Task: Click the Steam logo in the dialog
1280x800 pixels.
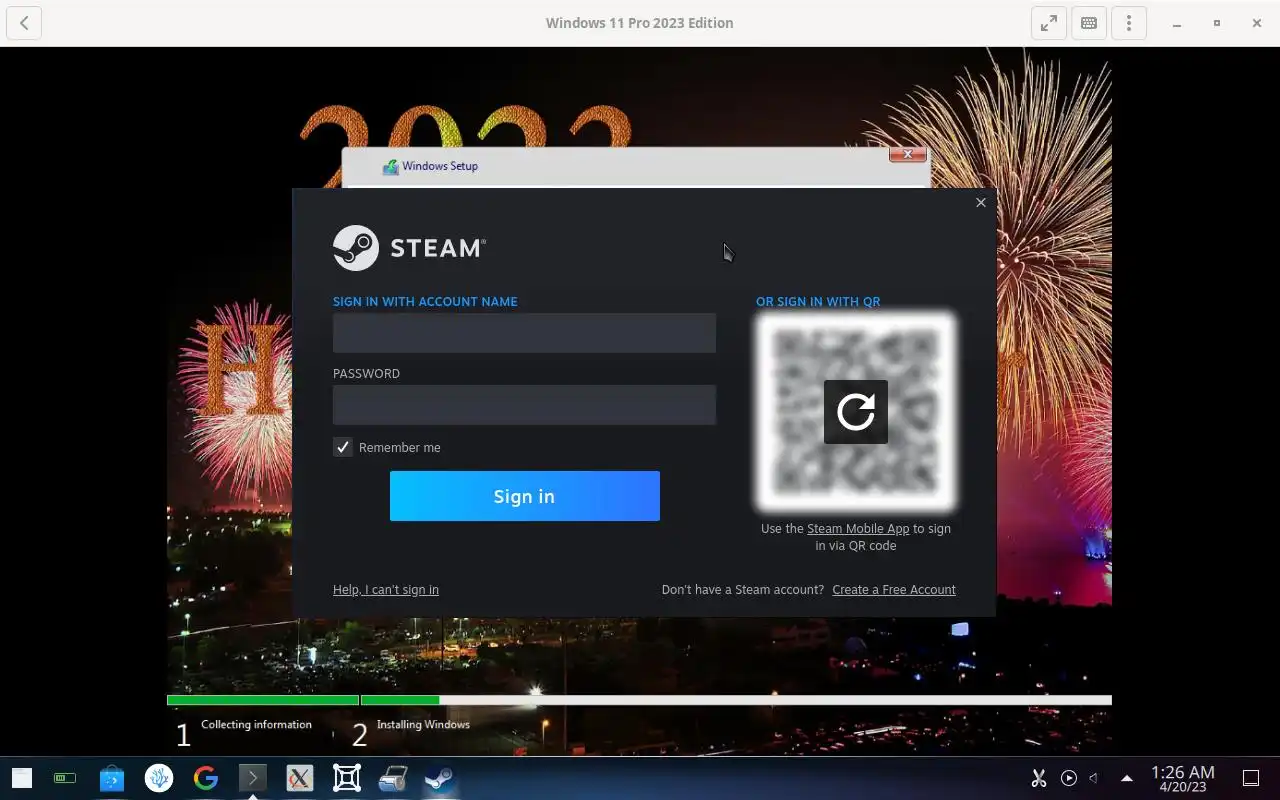Action: pos(410,248)
